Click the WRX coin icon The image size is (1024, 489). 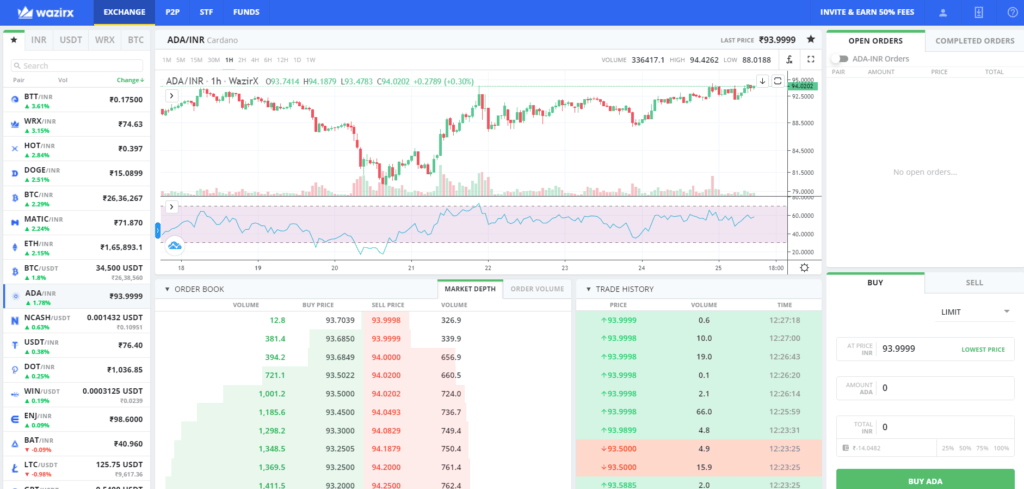click(14, 124)
